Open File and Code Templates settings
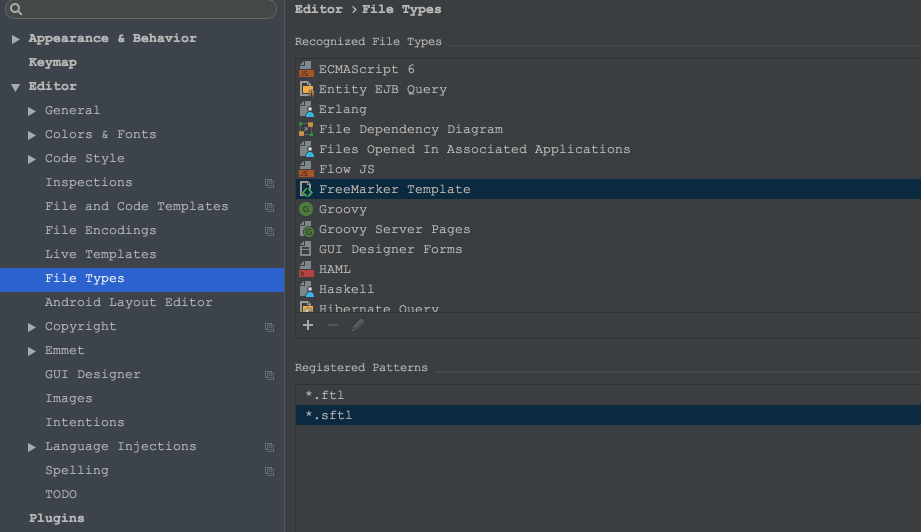 (x=137, y=207)
